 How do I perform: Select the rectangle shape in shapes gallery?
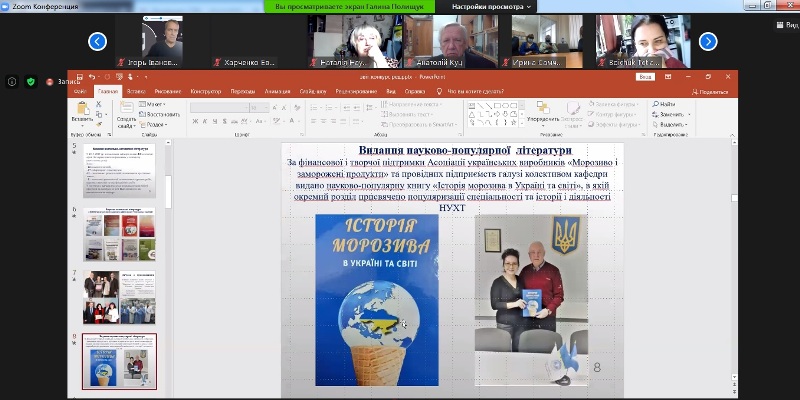[497, 106]
